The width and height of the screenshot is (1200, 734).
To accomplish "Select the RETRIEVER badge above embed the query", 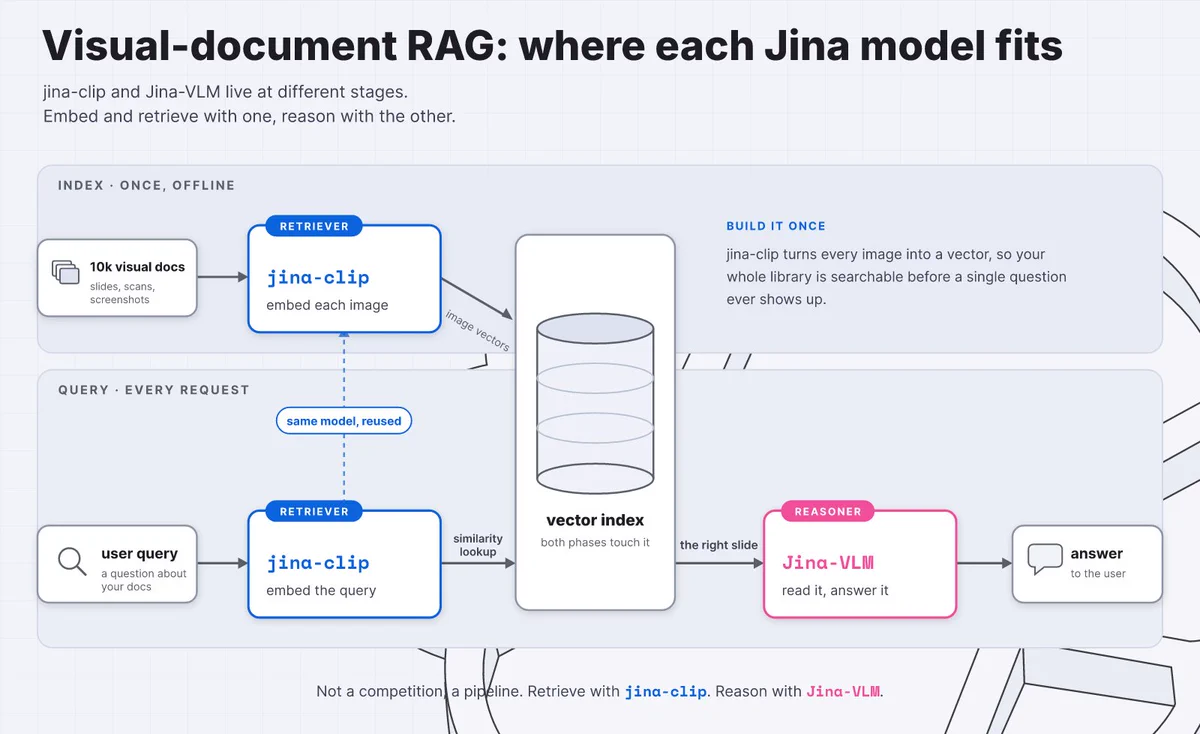I will coord(314,511).
